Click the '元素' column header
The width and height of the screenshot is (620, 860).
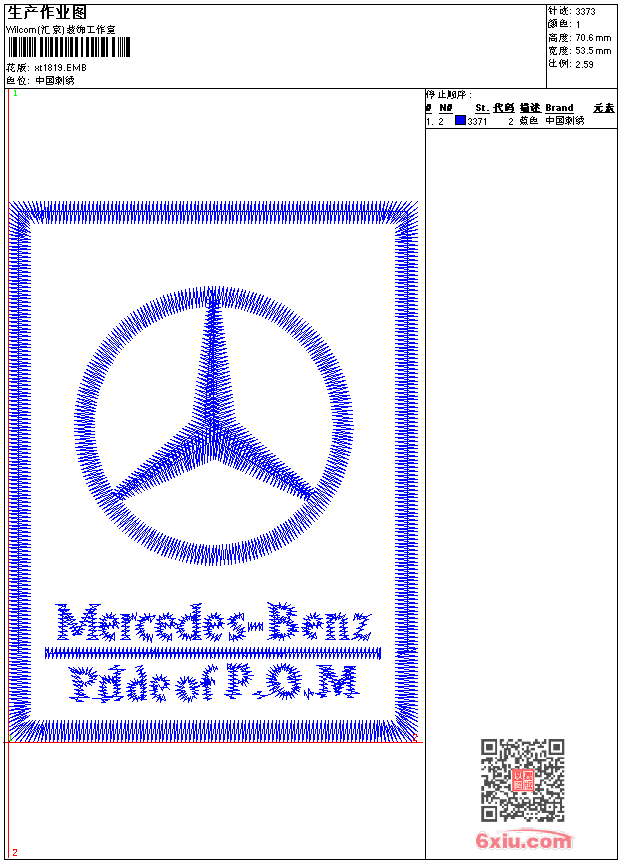coord(604,108)
